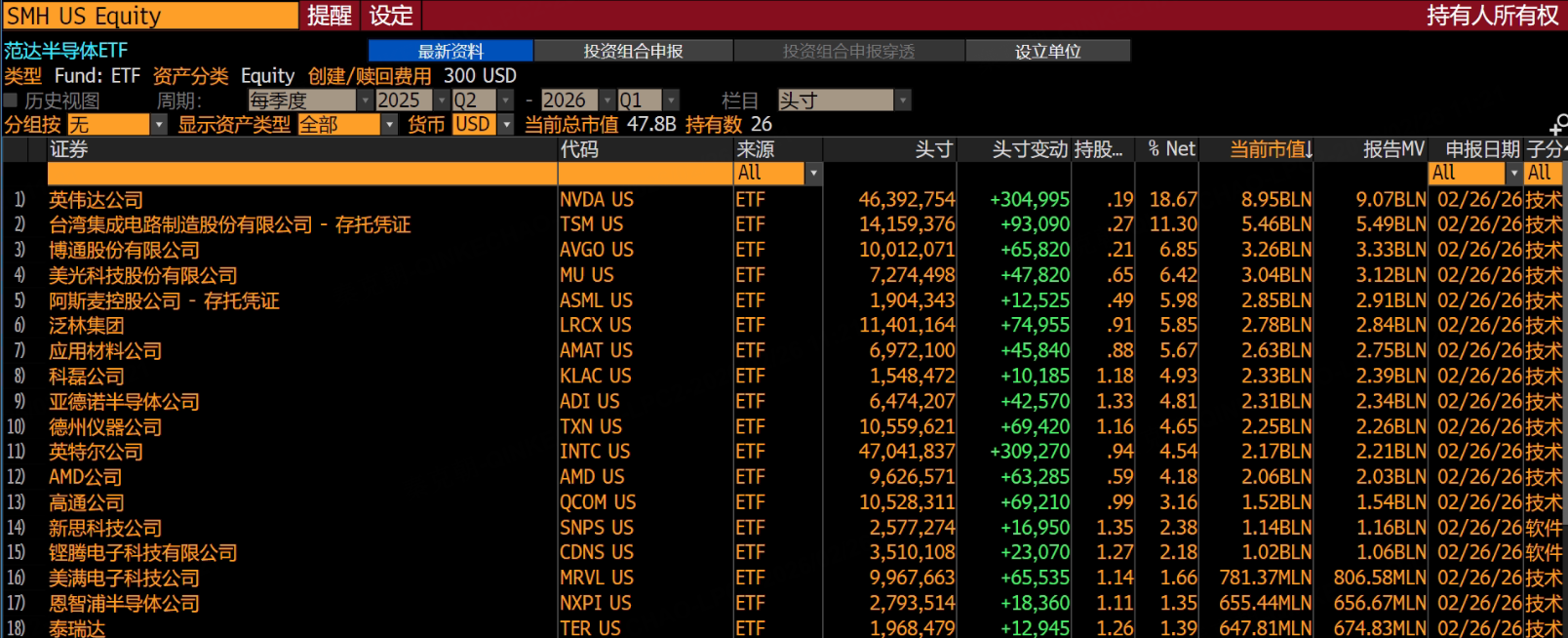Click the QCOM US ticker cell
1568x638 pixels.
pos(598,503)
